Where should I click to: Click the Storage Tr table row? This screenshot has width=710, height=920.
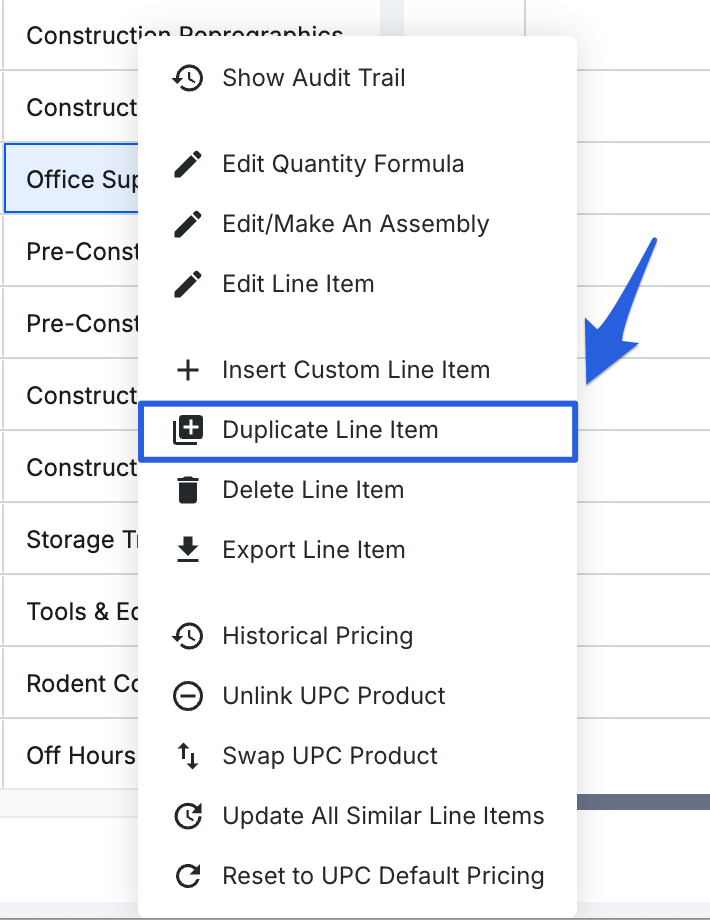pyautogui.click(x=72, y=540)
